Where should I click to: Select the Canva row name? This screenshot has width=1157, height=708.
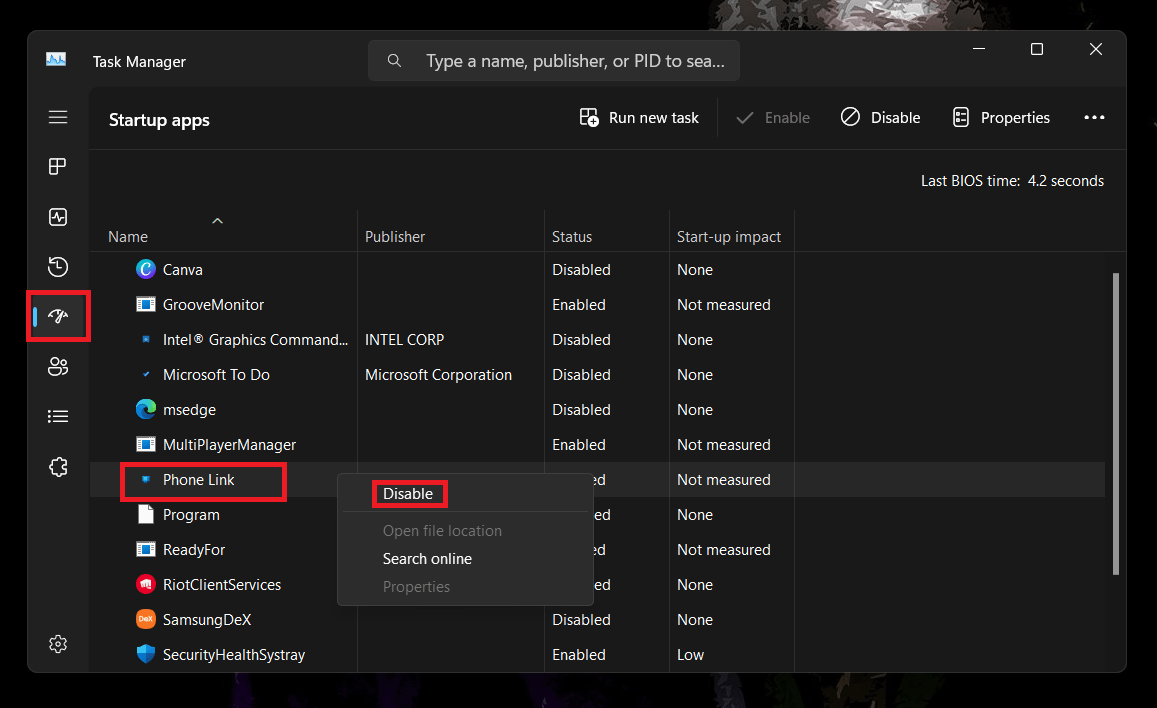182,269
